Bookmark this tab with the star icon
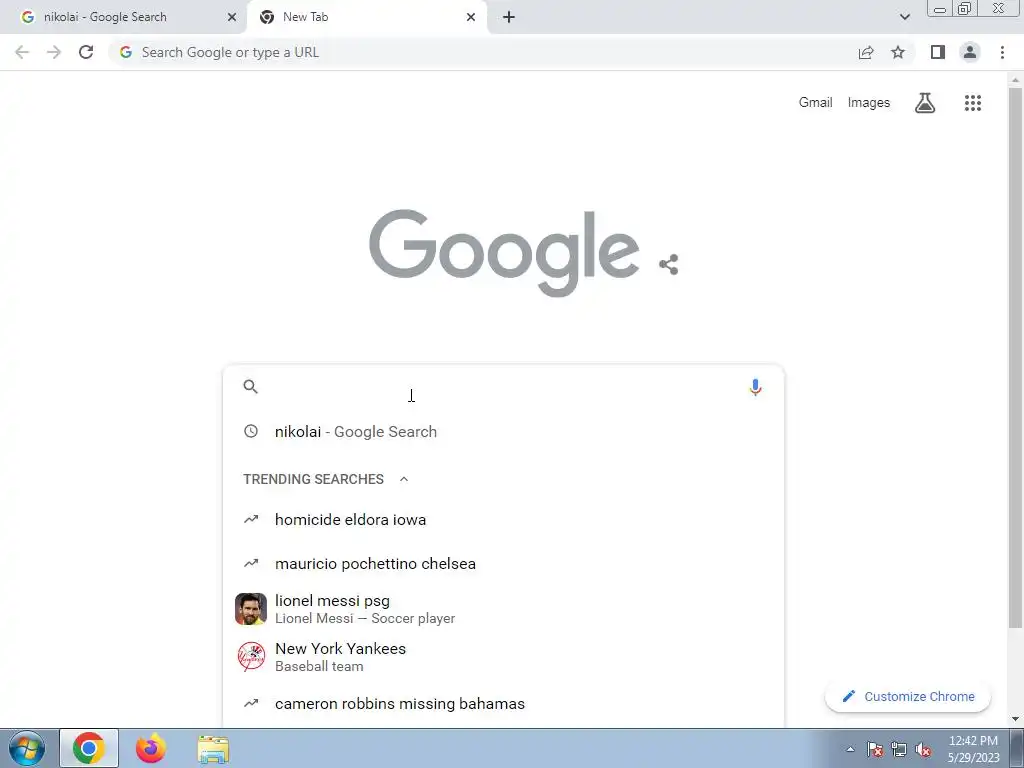 898,52
